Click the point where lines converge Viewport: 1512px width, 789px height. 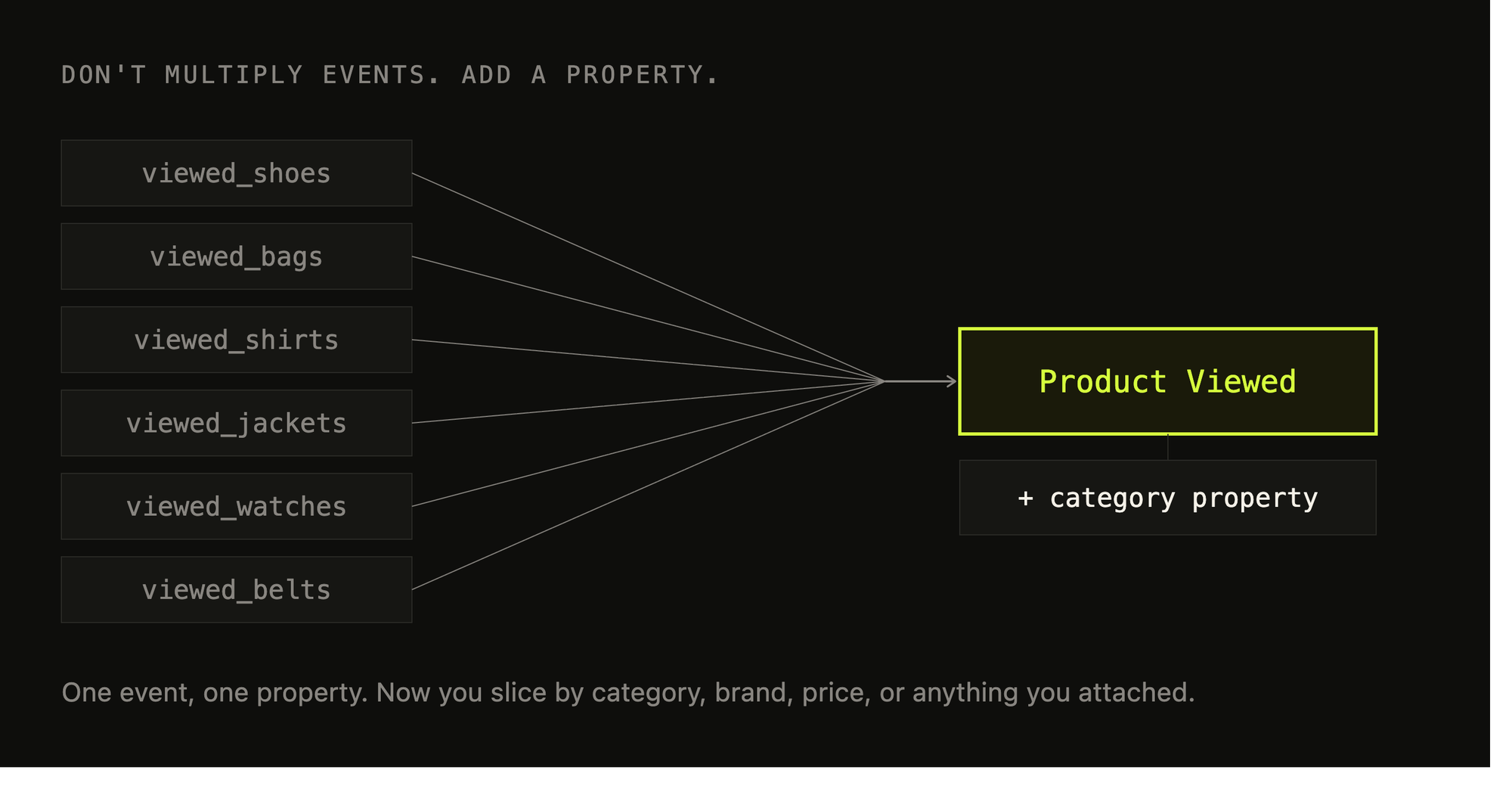click(884, 381)
